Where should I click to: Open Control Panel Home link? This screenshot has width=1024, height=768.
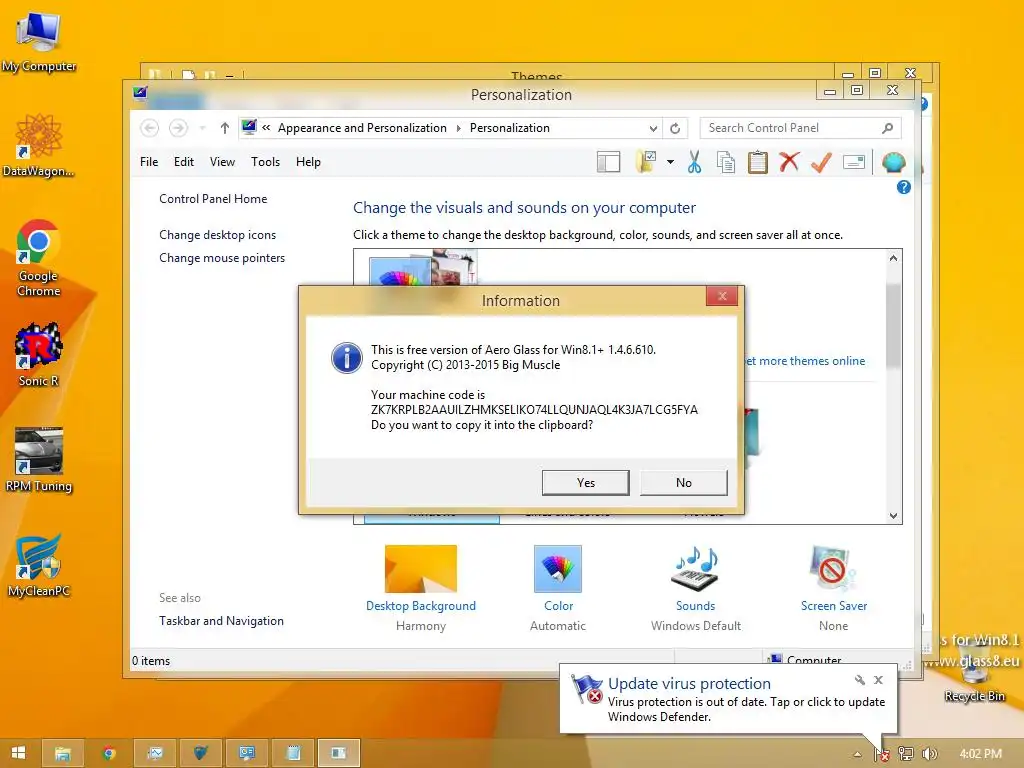pos(213,199)
